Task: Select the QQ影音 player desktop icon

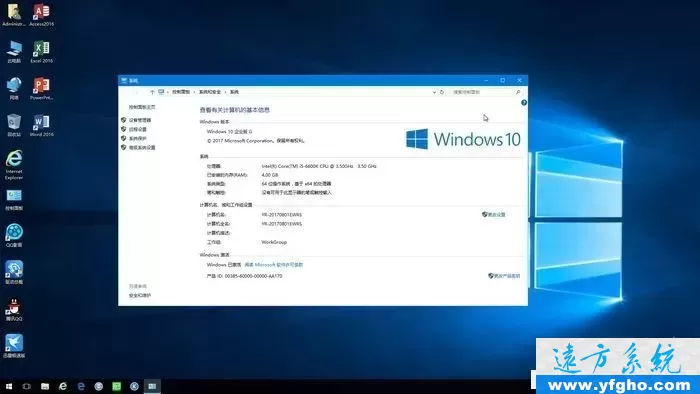Action: point(14,236)
